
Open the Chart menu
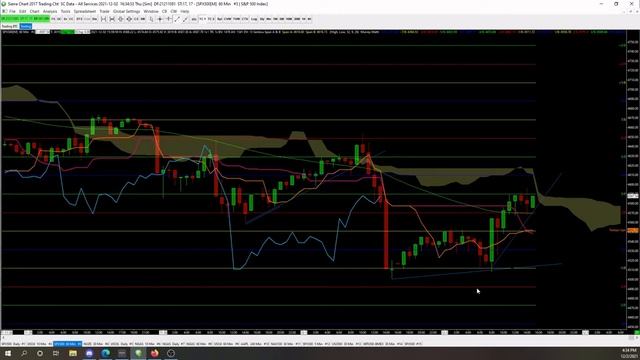pos(34,11)
